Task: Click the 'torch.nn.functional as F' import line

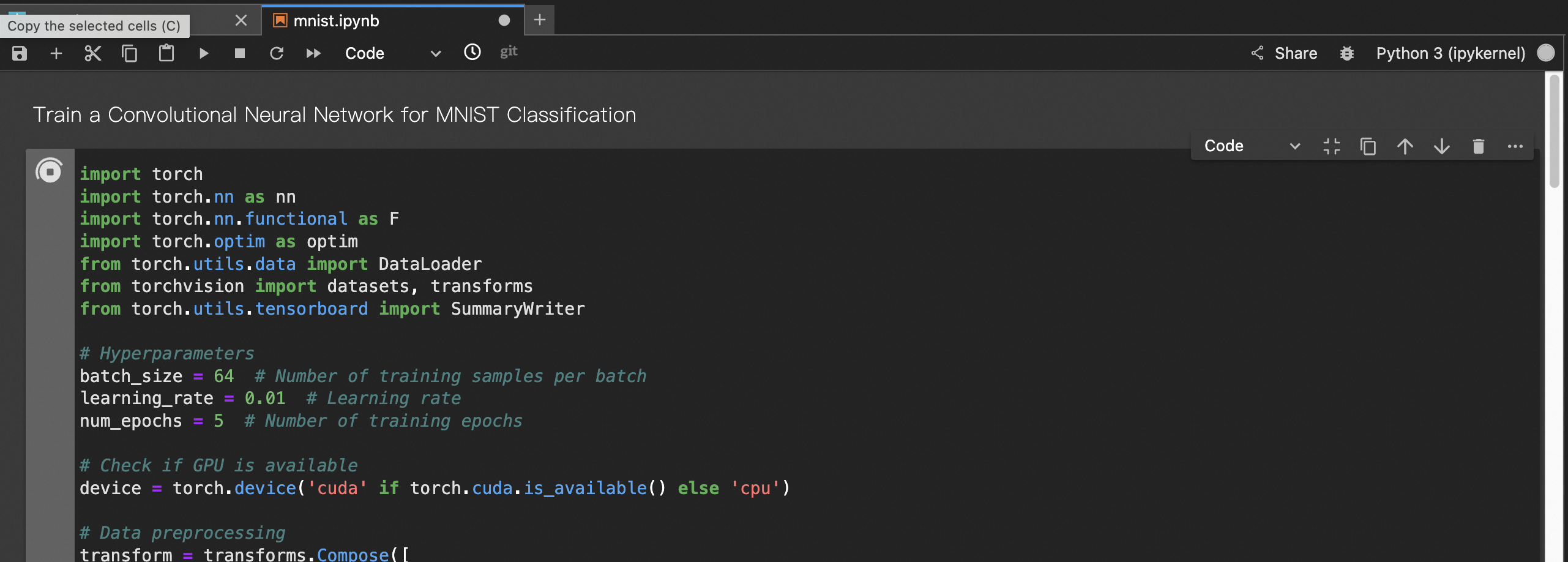Action: 239,219
